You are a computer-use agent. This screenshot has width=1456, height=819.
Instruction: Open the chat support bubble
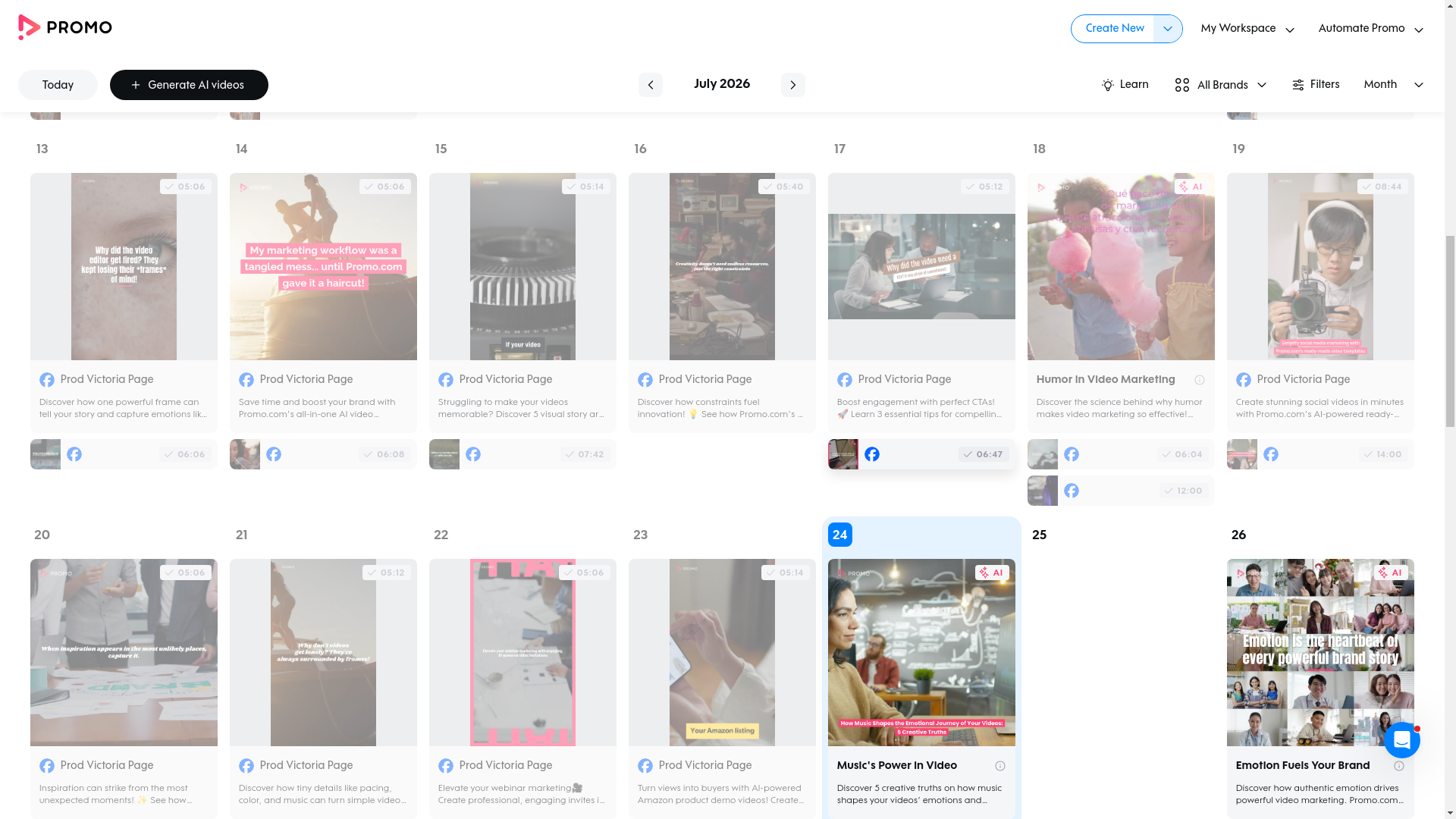[x=1401, y=740]
